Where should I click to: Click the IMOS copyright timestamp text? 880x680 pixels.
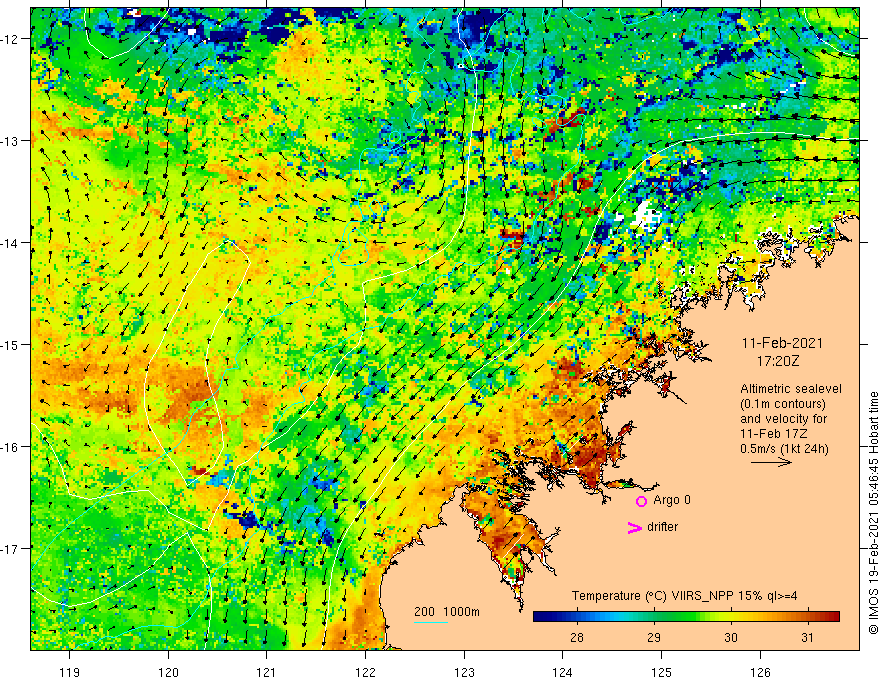tap(873, 513)
